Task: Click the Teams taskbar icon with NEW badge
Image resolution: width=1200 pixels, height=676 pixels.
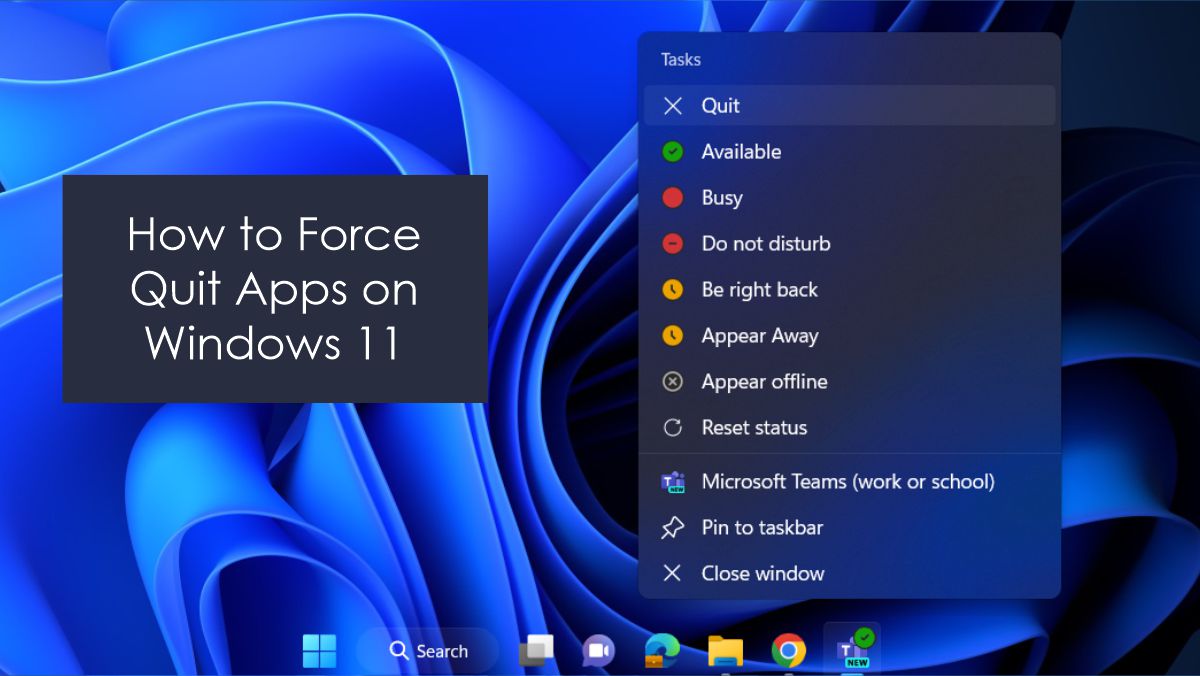Action: (853, 650)
